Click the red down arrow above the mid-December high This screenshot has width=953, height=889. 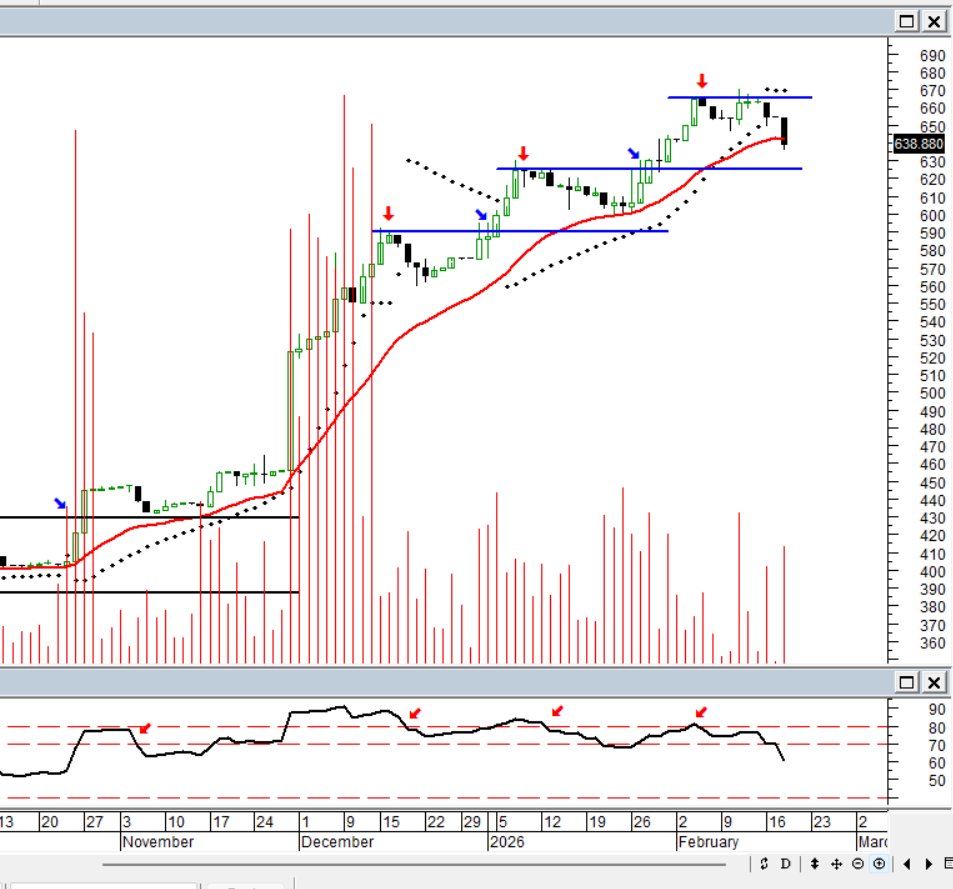coord(388,213)
